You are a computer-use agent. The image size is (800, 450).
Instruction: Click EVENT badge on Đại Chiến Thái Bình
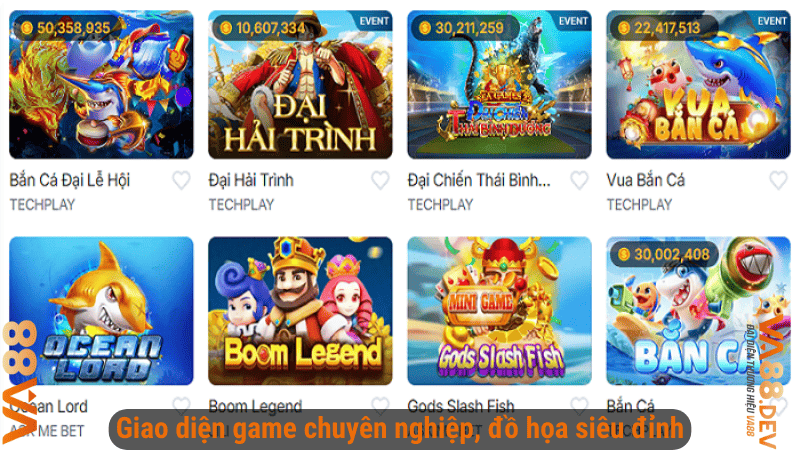click(572, 21)
